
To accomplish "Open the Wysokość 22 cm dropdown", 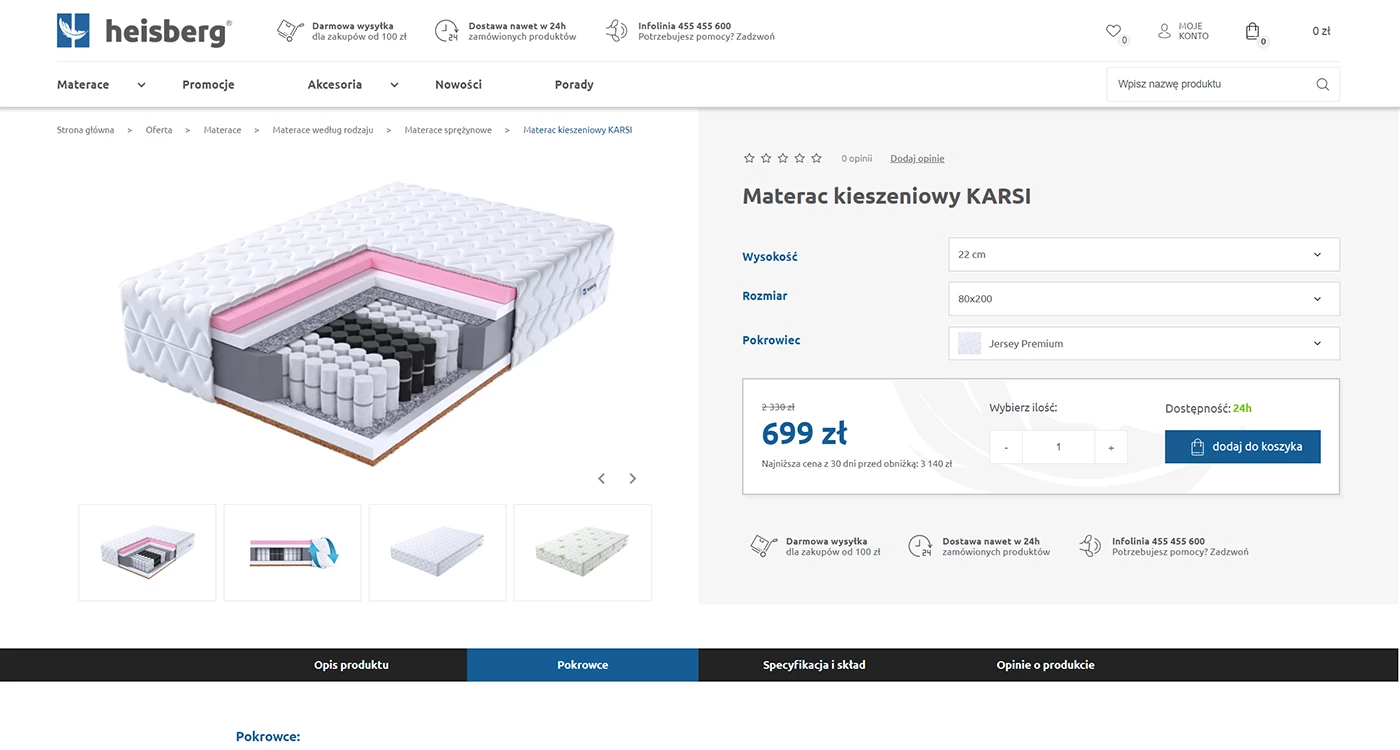I will [1144, 254].
